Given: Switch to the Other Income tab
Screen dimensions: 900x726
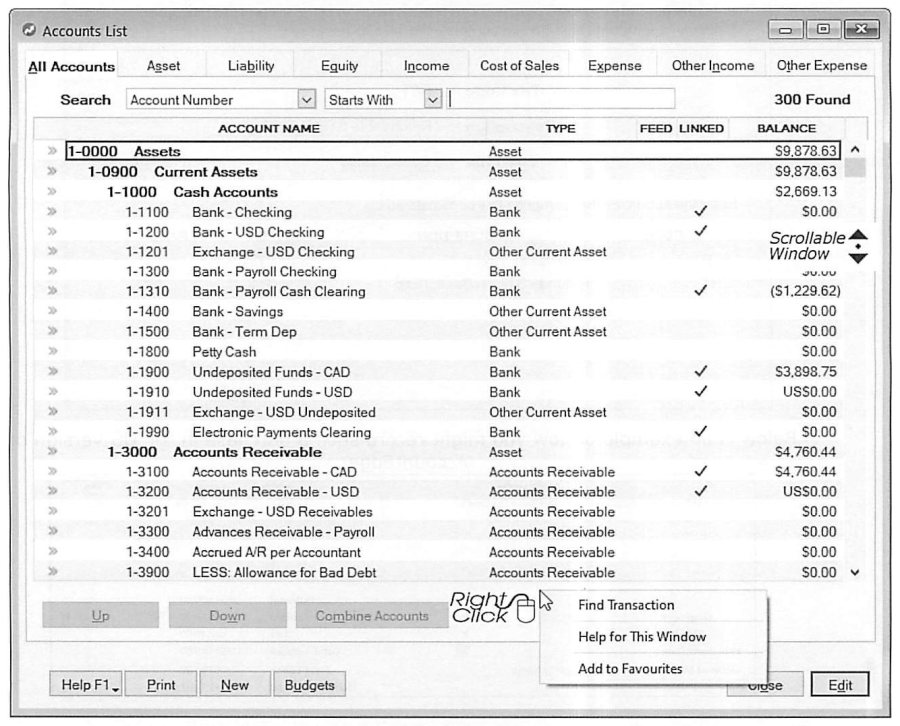Looking at the screenshot, I should click(x=713, y=66).
